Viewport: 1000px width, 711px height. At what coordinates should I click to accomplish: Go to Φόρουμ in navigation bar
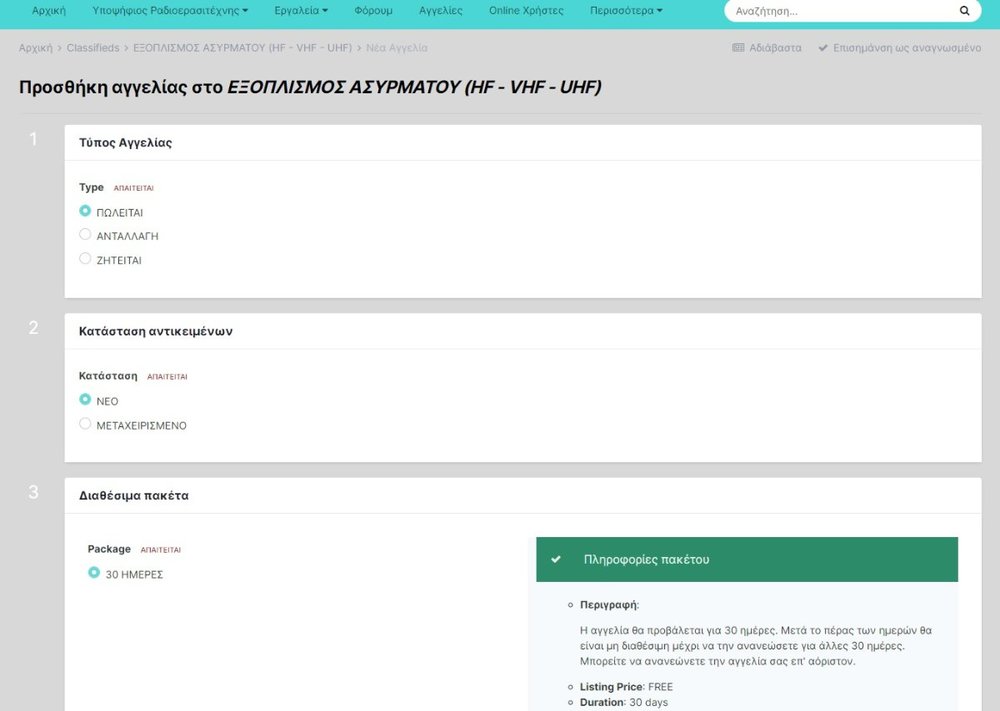pos(373,11)
